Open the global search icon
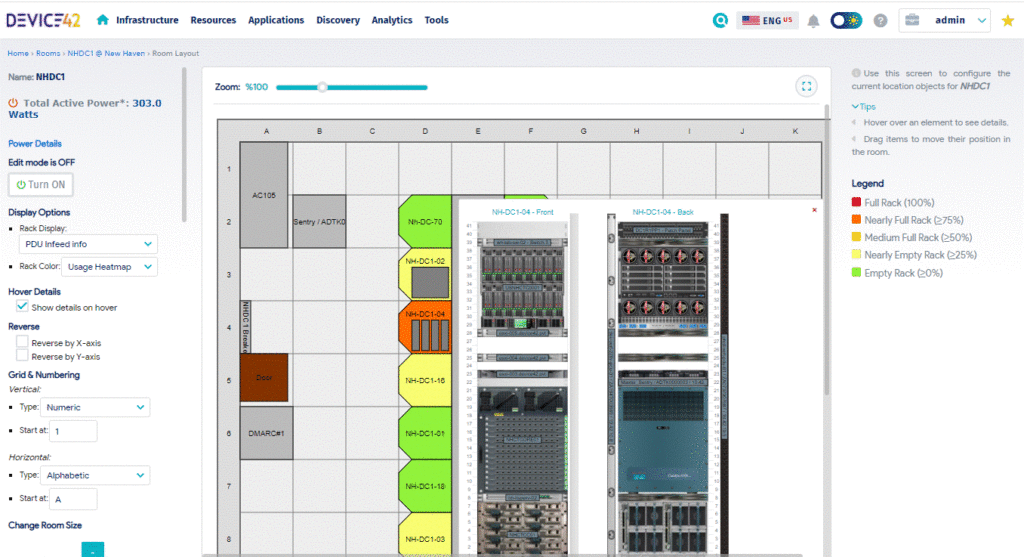Screen dimensions: 1024x557 coord(720,20)
